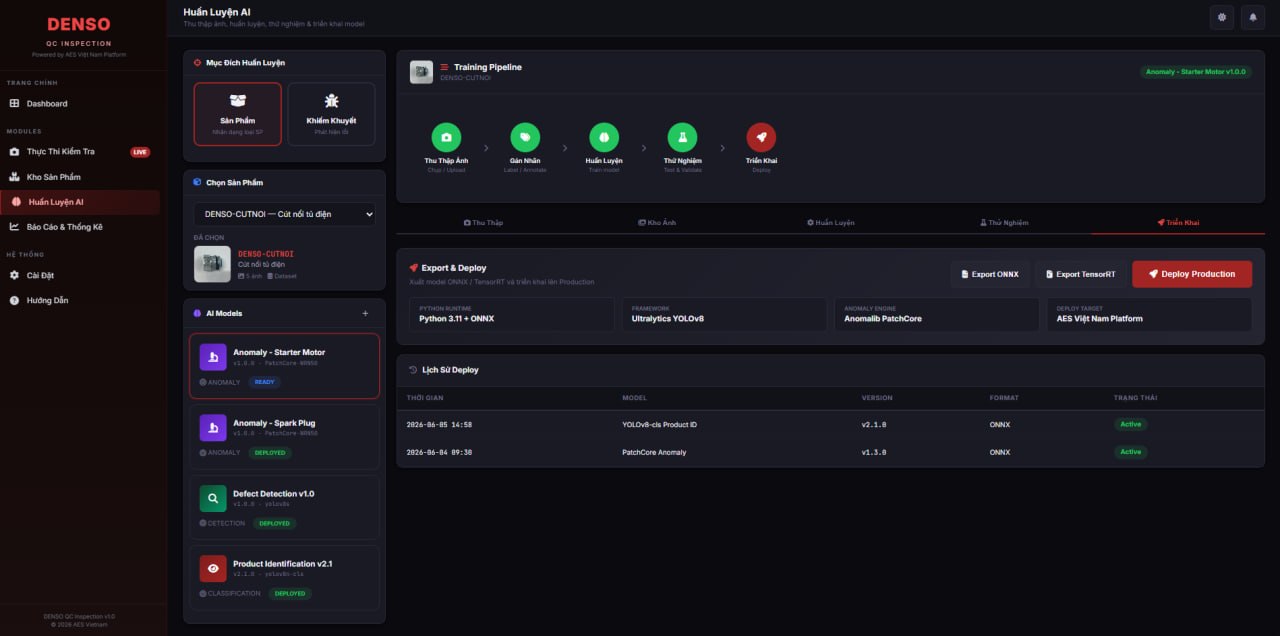Viewport: 1280px width, 636px height.
Task: Switch to the Huấn Luyện tab
Action: [830, 222]
